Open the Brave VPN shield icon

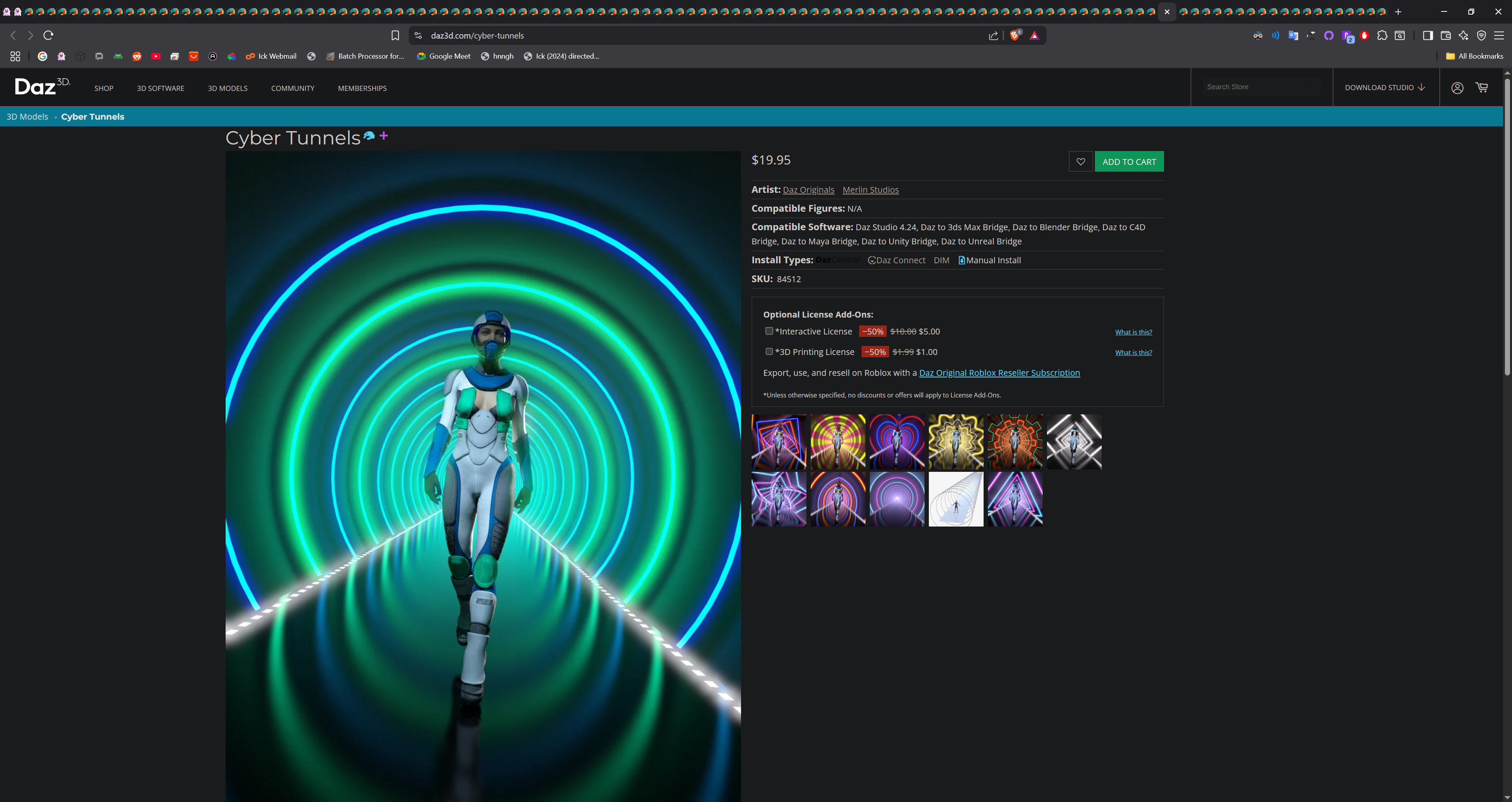tap(1481, 36)
